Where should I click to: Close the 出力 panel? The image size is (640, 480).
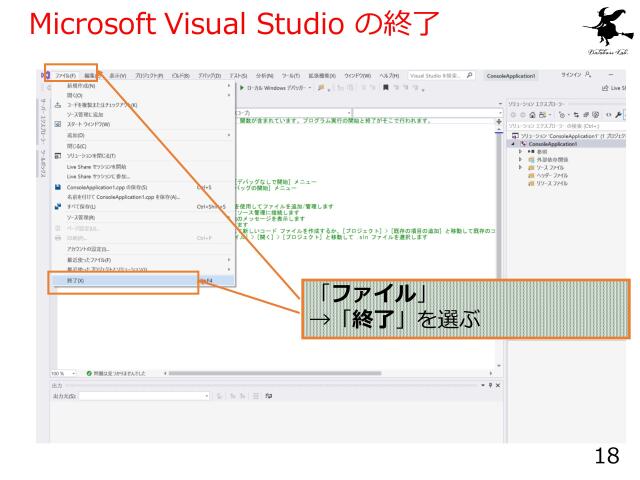pyautogui.click(x=498, y=385)
